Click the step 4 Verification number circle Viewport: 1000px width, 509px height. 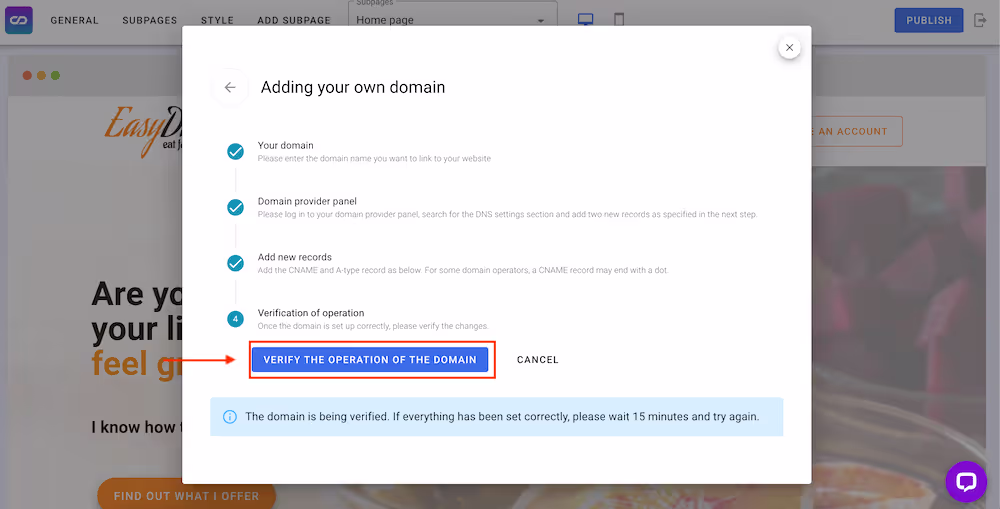coord(235,319)
